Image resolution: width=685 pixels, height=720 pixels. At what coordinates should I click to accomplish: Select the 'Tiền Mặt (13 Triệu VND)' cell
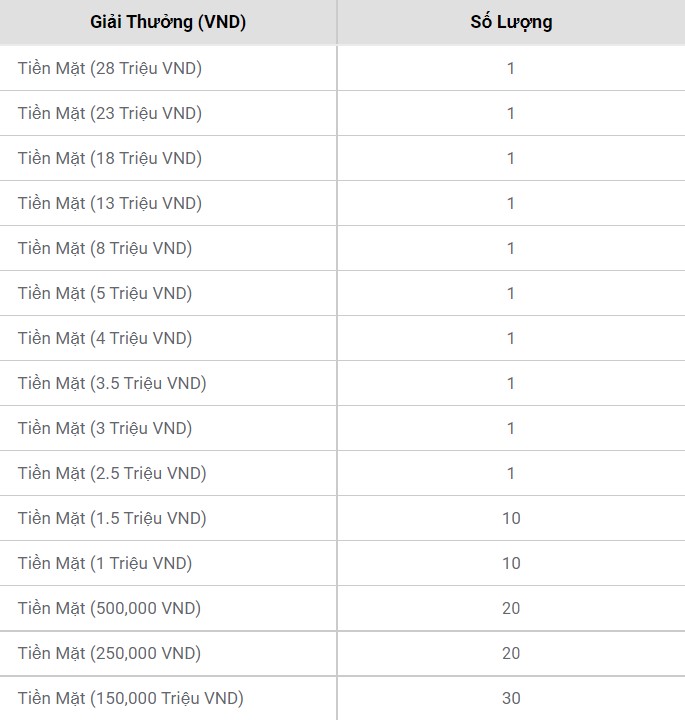pyautogui.click(x=110, y=203)
